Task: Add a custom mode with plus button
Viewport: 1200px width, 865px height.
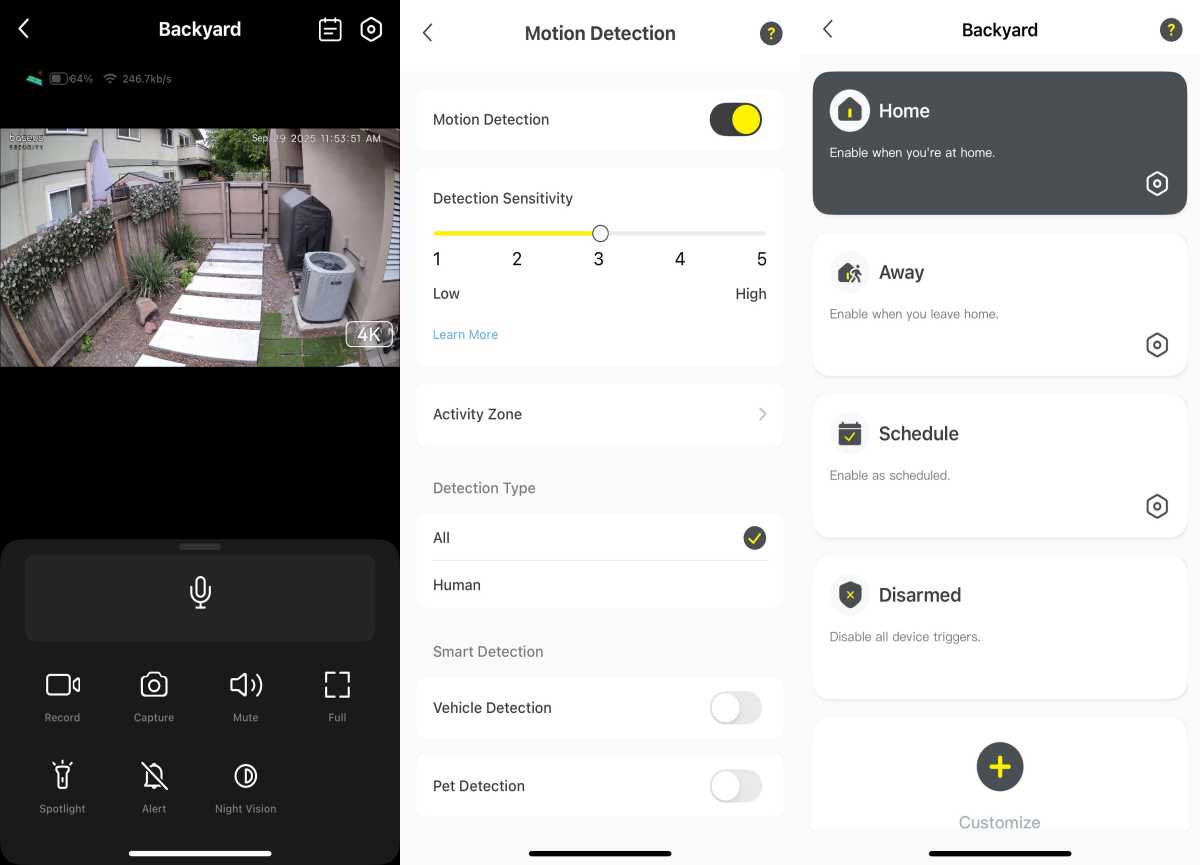Action: tap(999, 767)
